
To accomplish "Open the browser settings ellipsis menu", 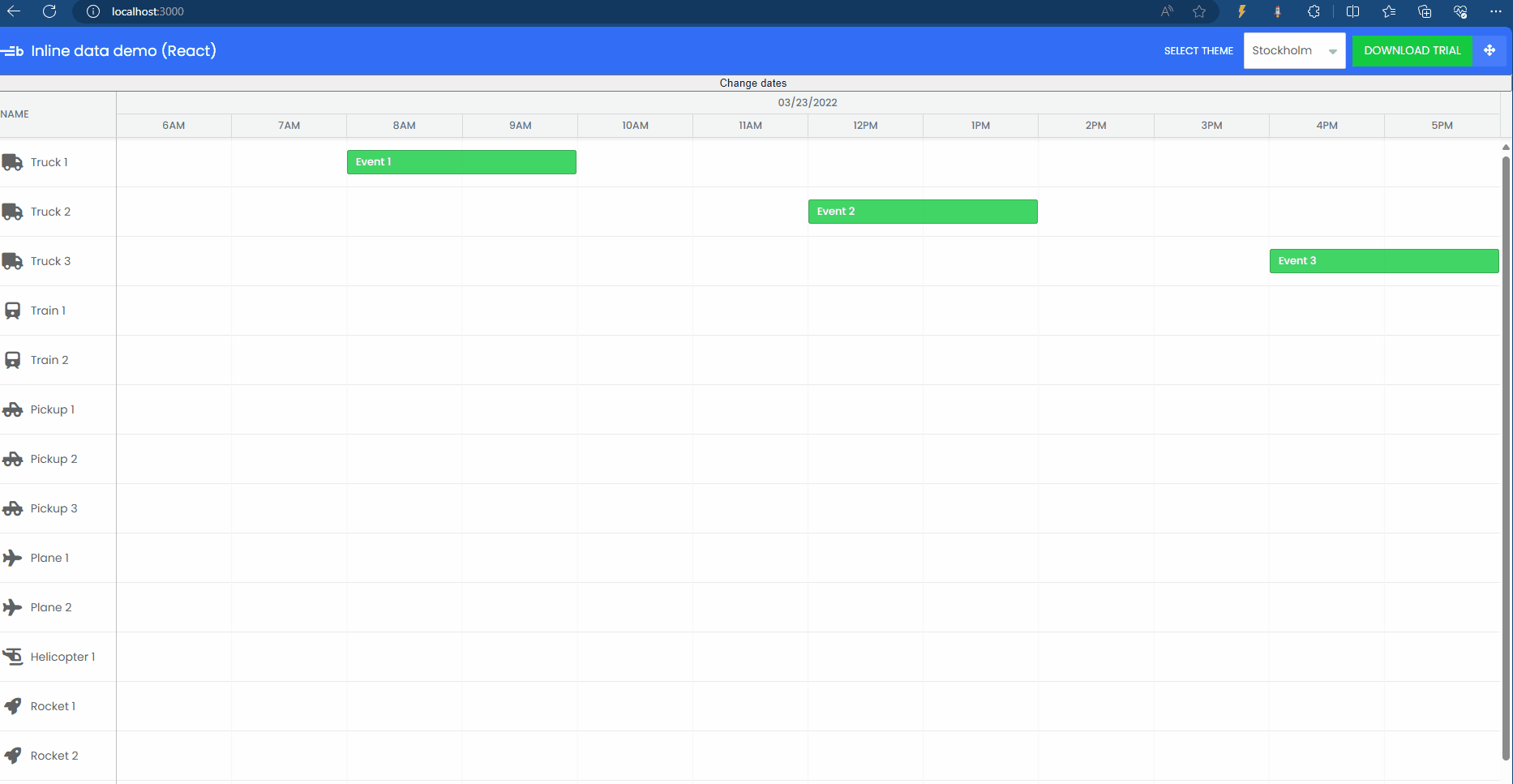I will (x=1497, y=11).
